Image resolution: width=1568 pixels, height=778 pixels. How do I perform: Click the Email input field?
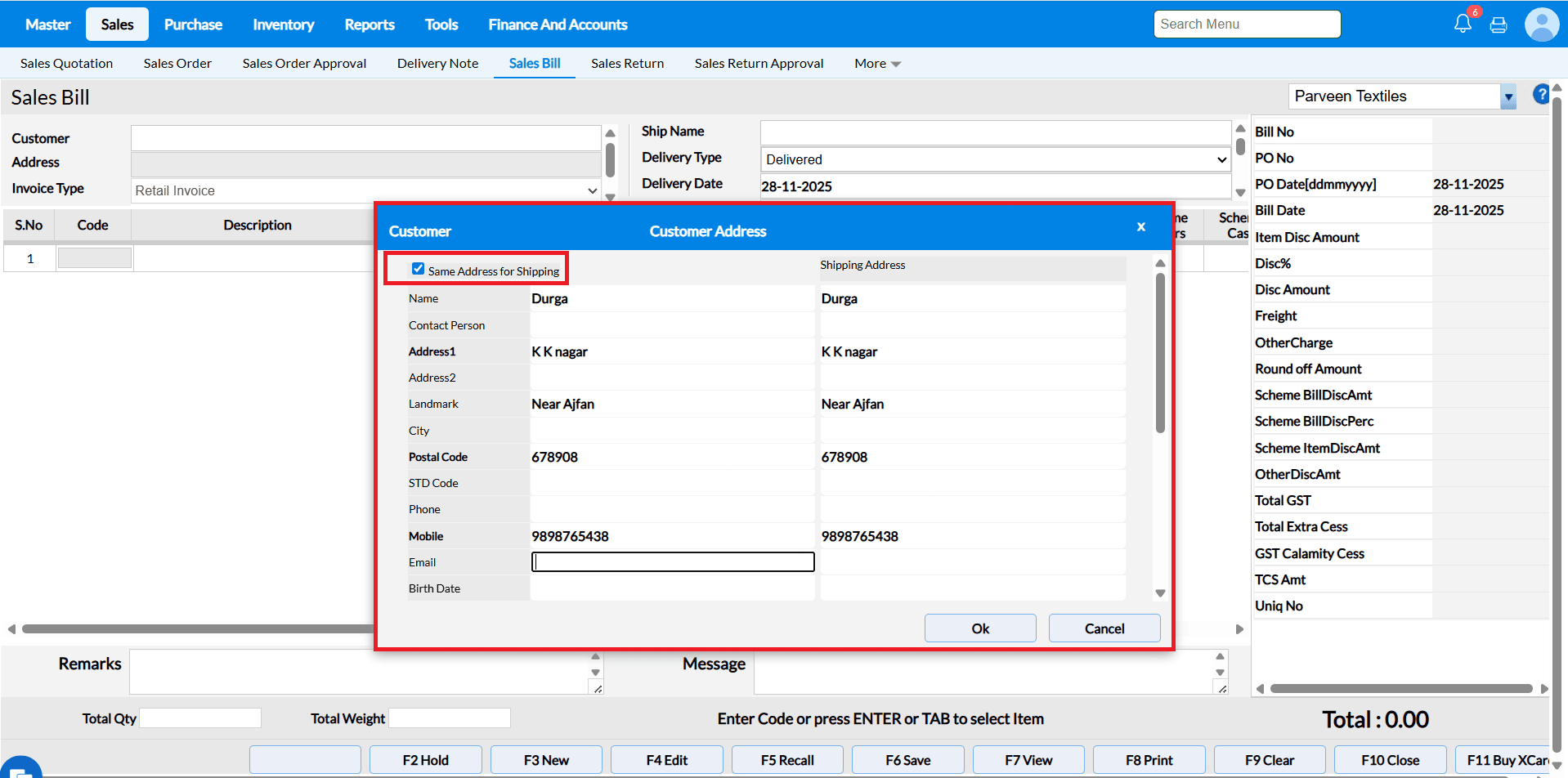pos(672,562)
